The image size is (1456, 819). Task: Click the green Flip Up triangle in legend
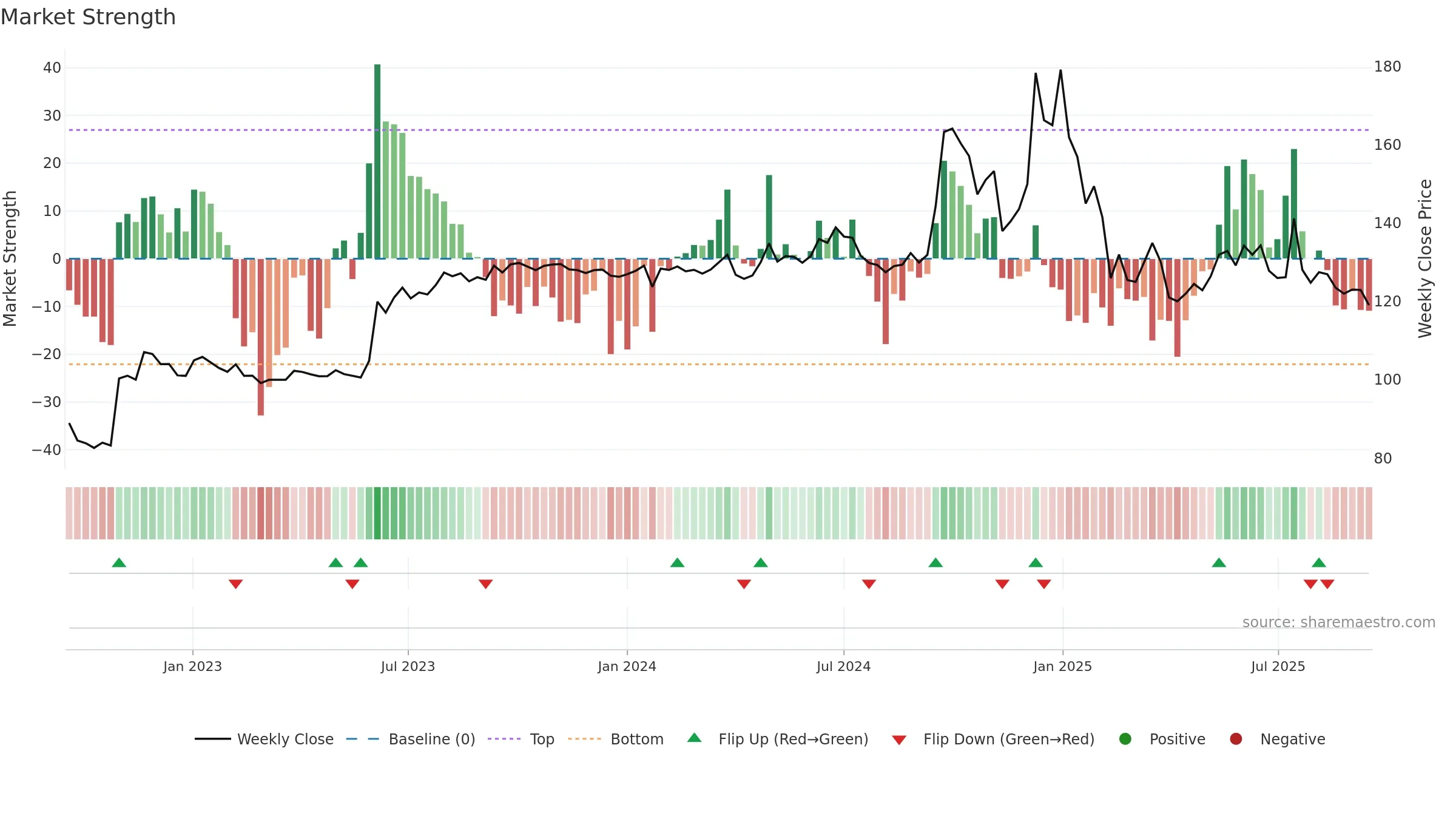(695, 738)
